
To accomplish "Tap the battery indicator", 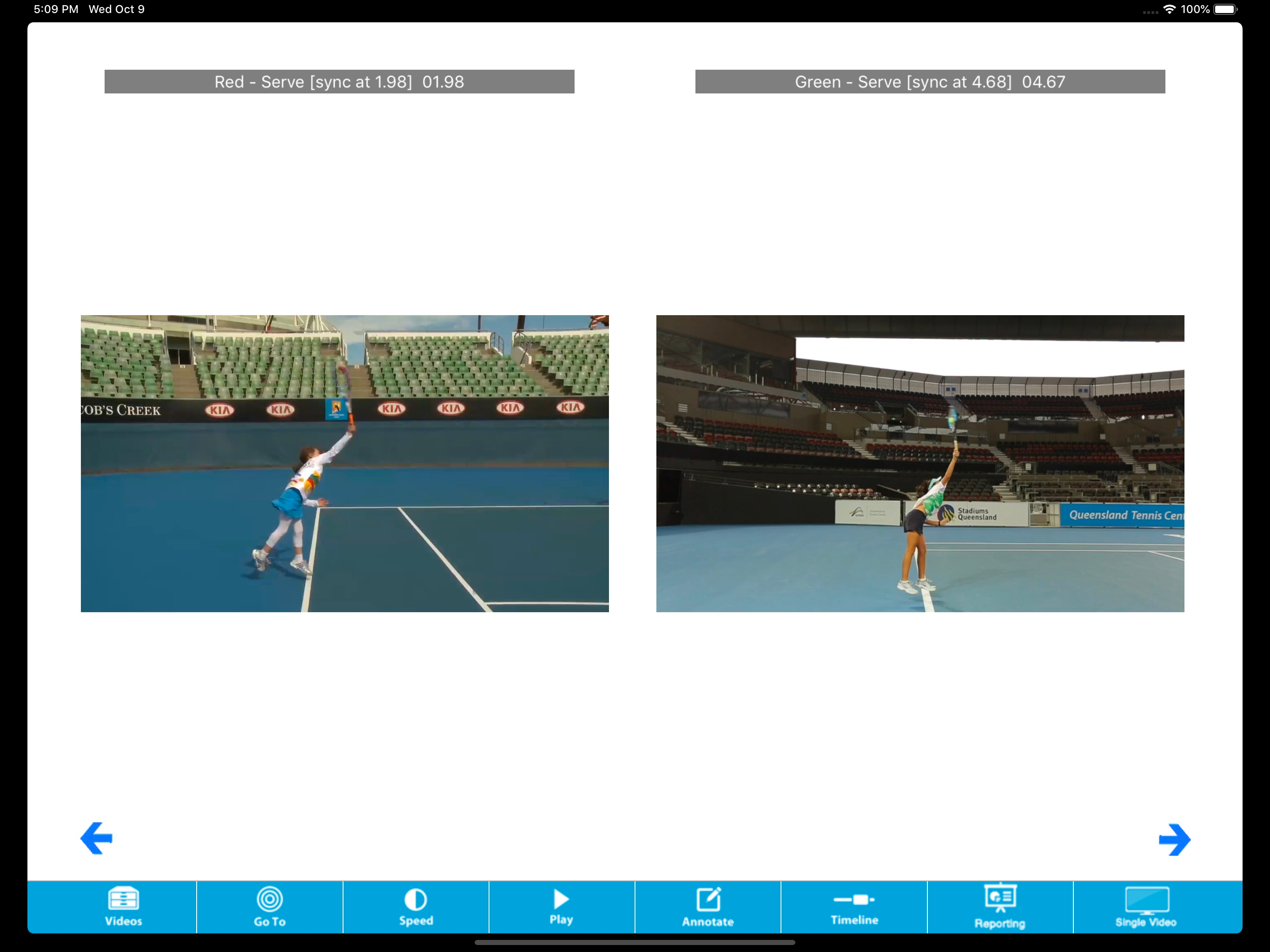I will click(1225, 9).
